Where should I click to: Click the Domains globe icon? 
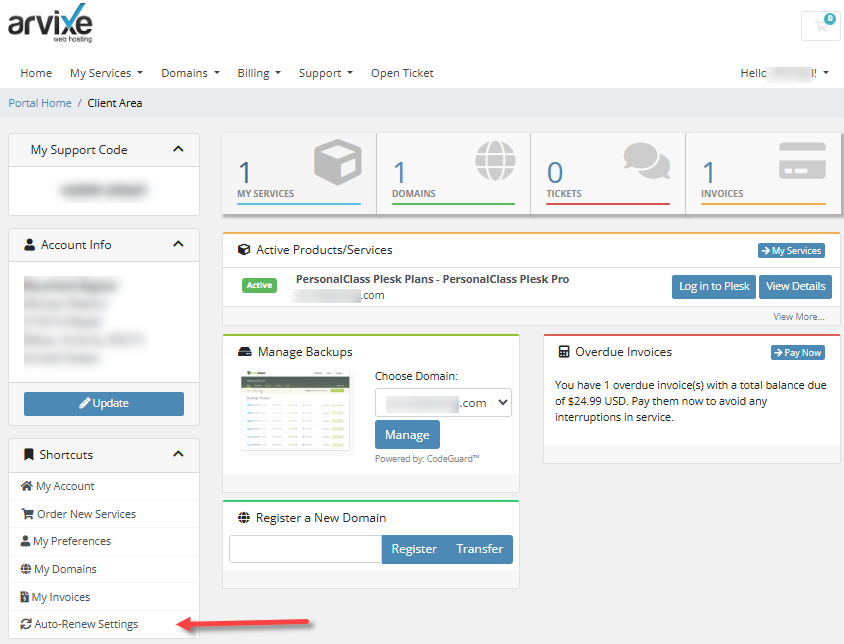point(495,160)
